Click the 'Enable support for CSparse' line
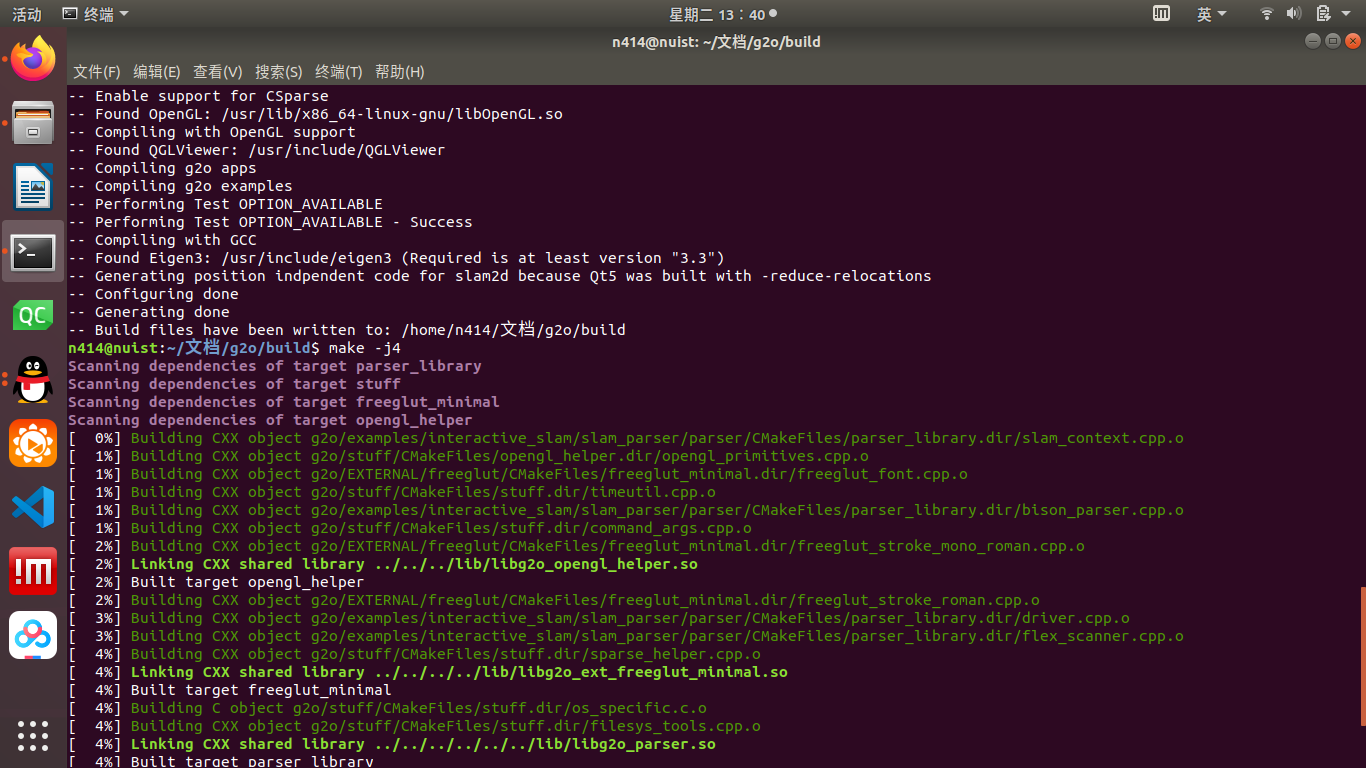Viewport: 1366px width, 768px height. coord(198,96)
